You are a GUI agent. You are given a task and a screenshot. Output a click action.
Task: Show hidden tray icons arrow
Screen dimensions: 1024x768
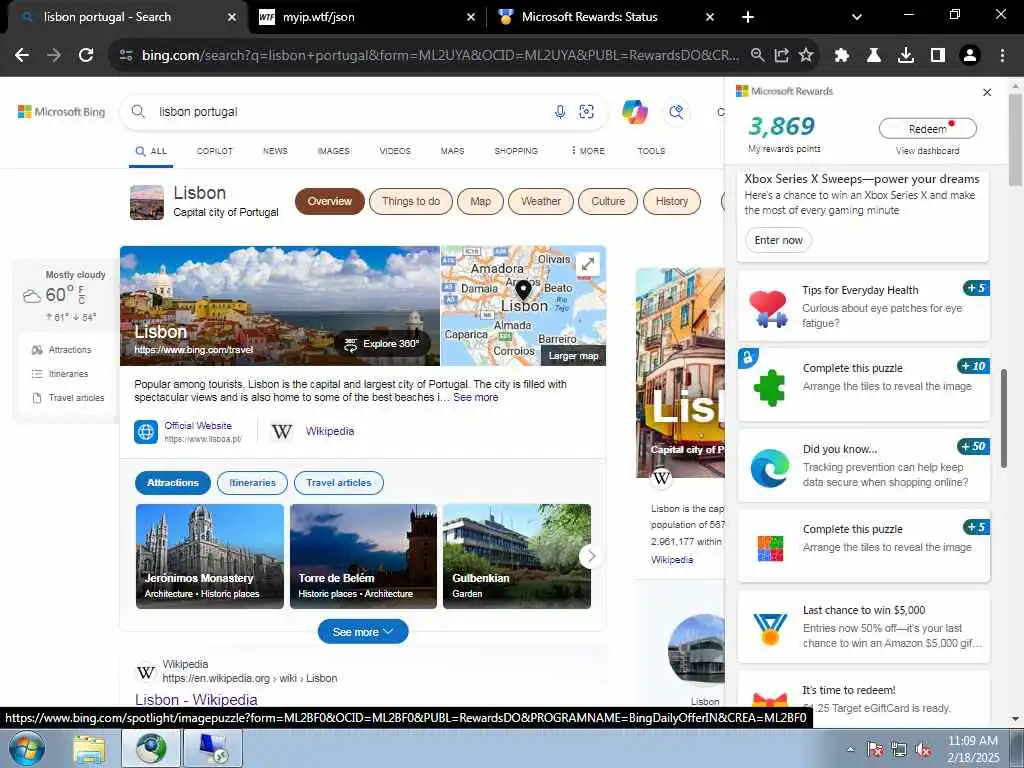pos(850,750)
